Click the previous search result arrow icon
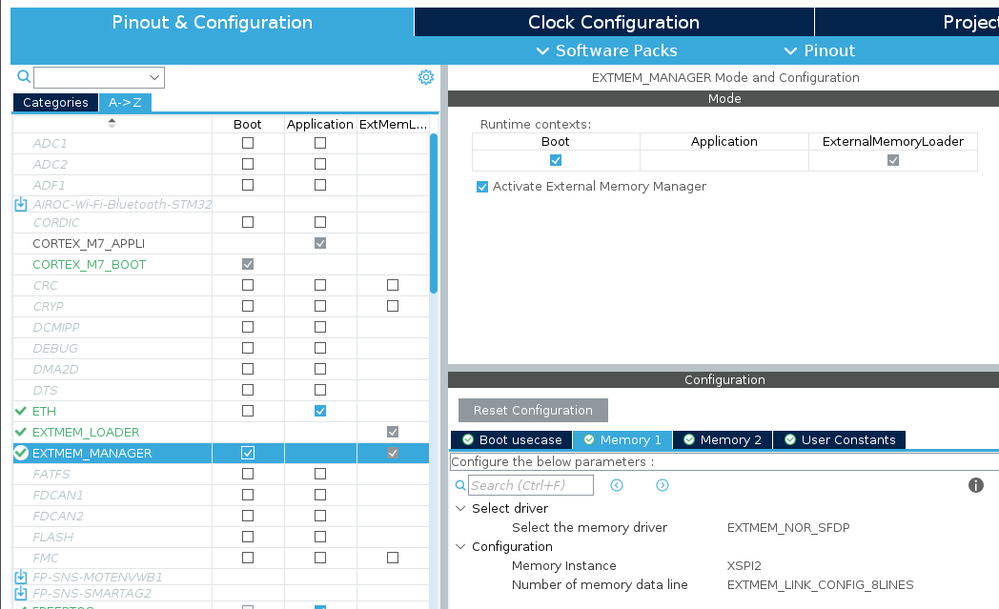 coord(616,485)
